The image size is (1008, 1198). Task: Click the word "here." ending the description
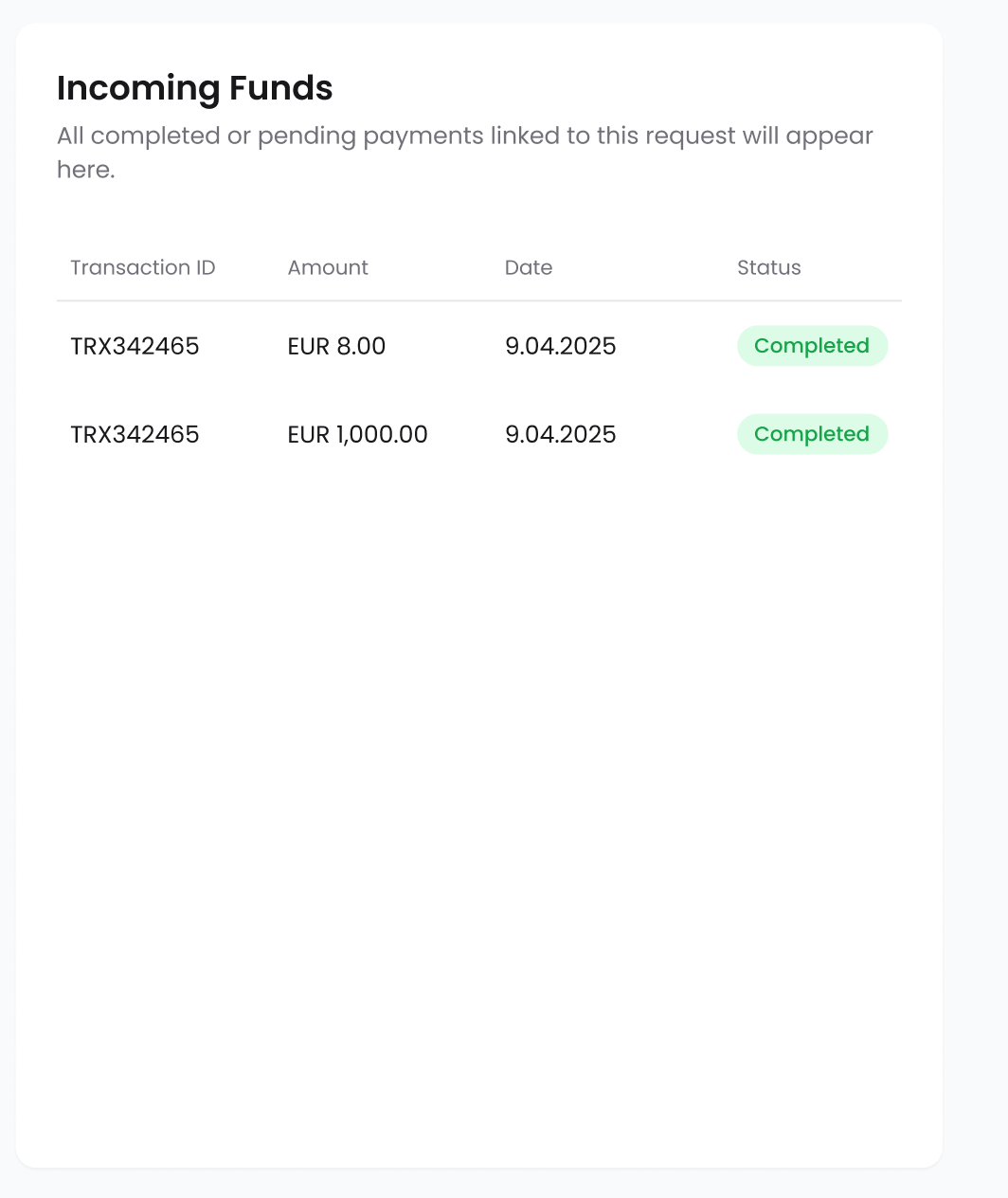point(85,171)
